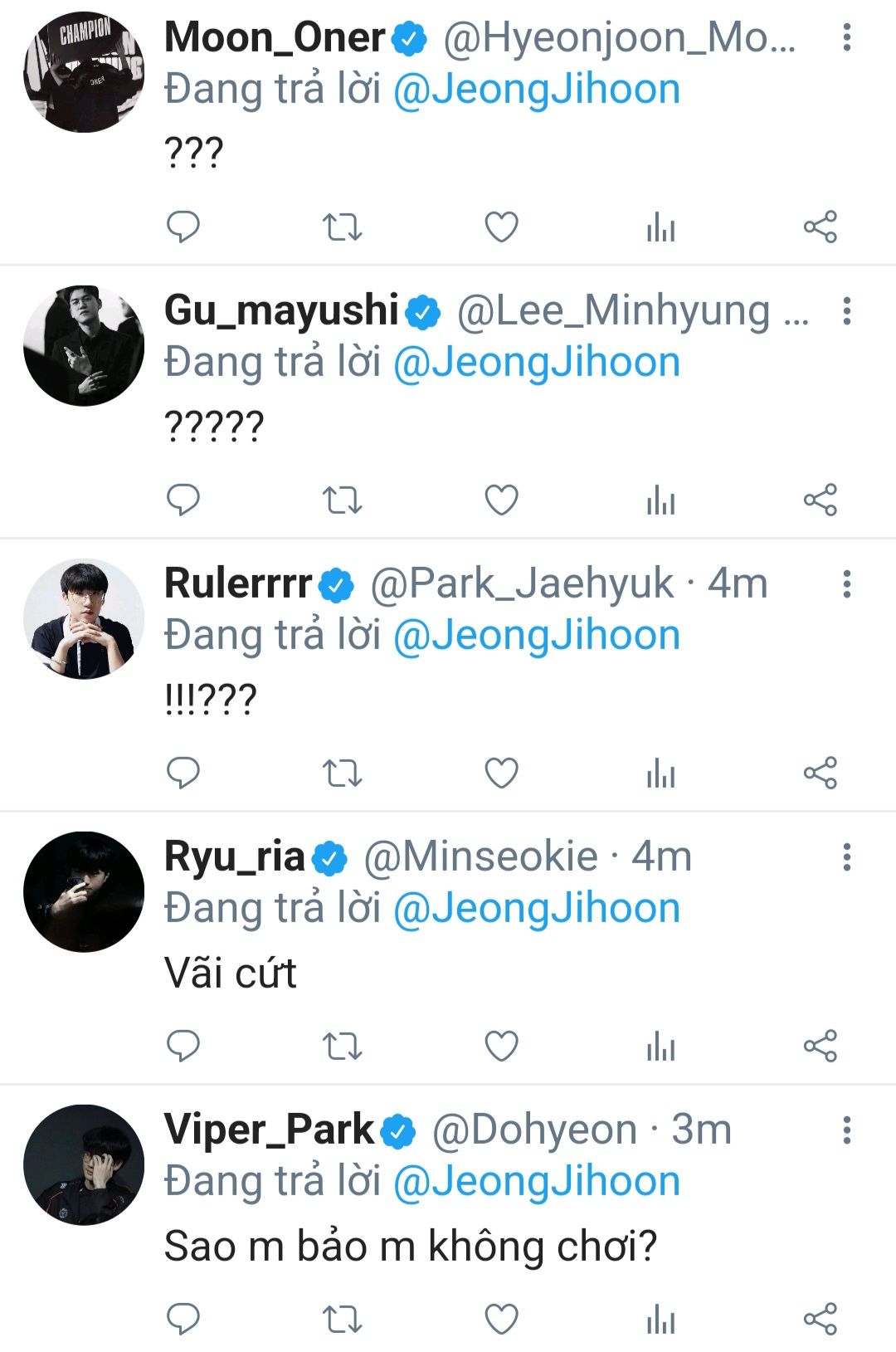Reply to Ryu_ria's tweet

(x=183, y=1046)
